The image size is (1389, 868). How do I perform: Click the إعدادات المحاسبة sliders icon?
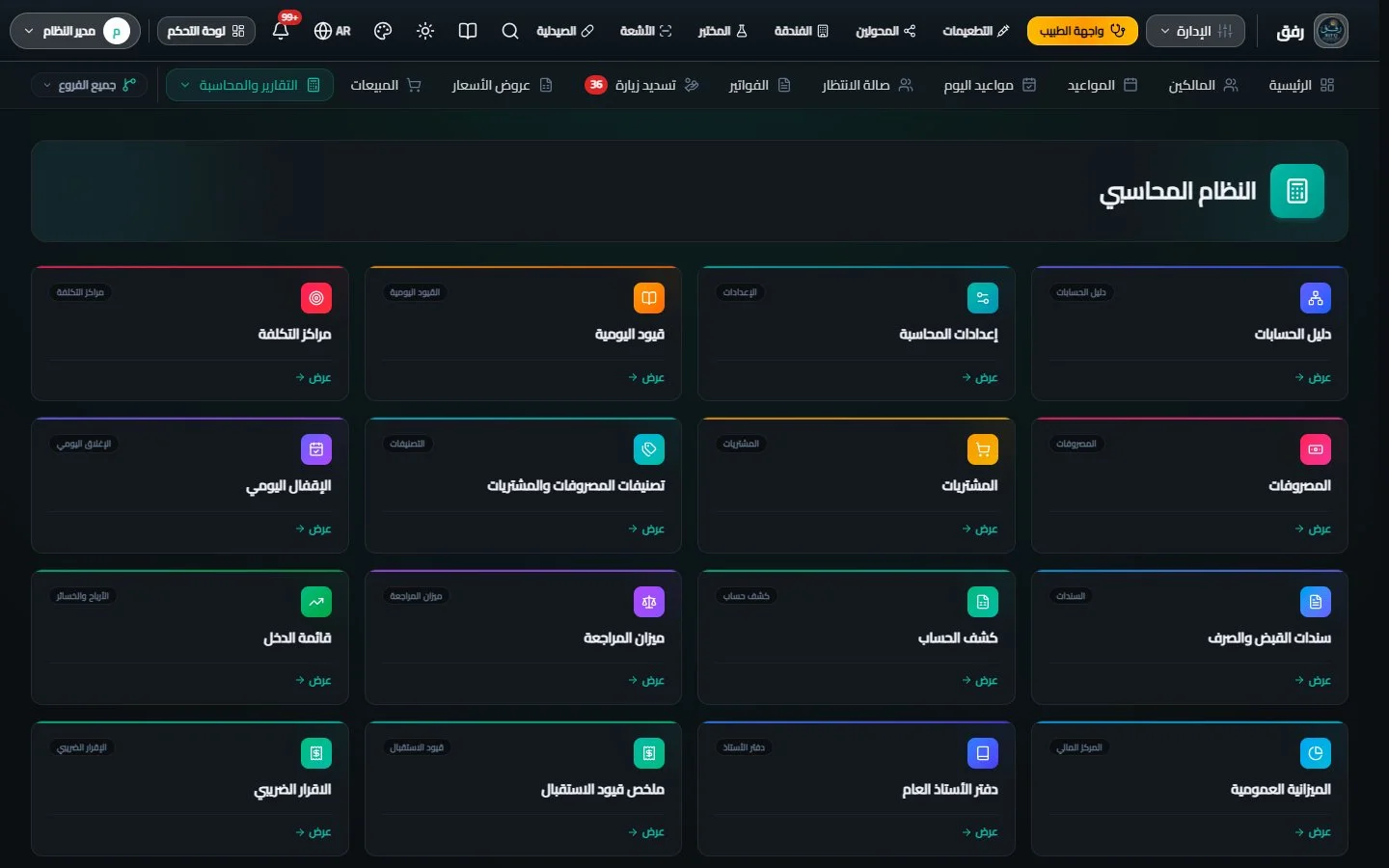[x=982, y=298]
